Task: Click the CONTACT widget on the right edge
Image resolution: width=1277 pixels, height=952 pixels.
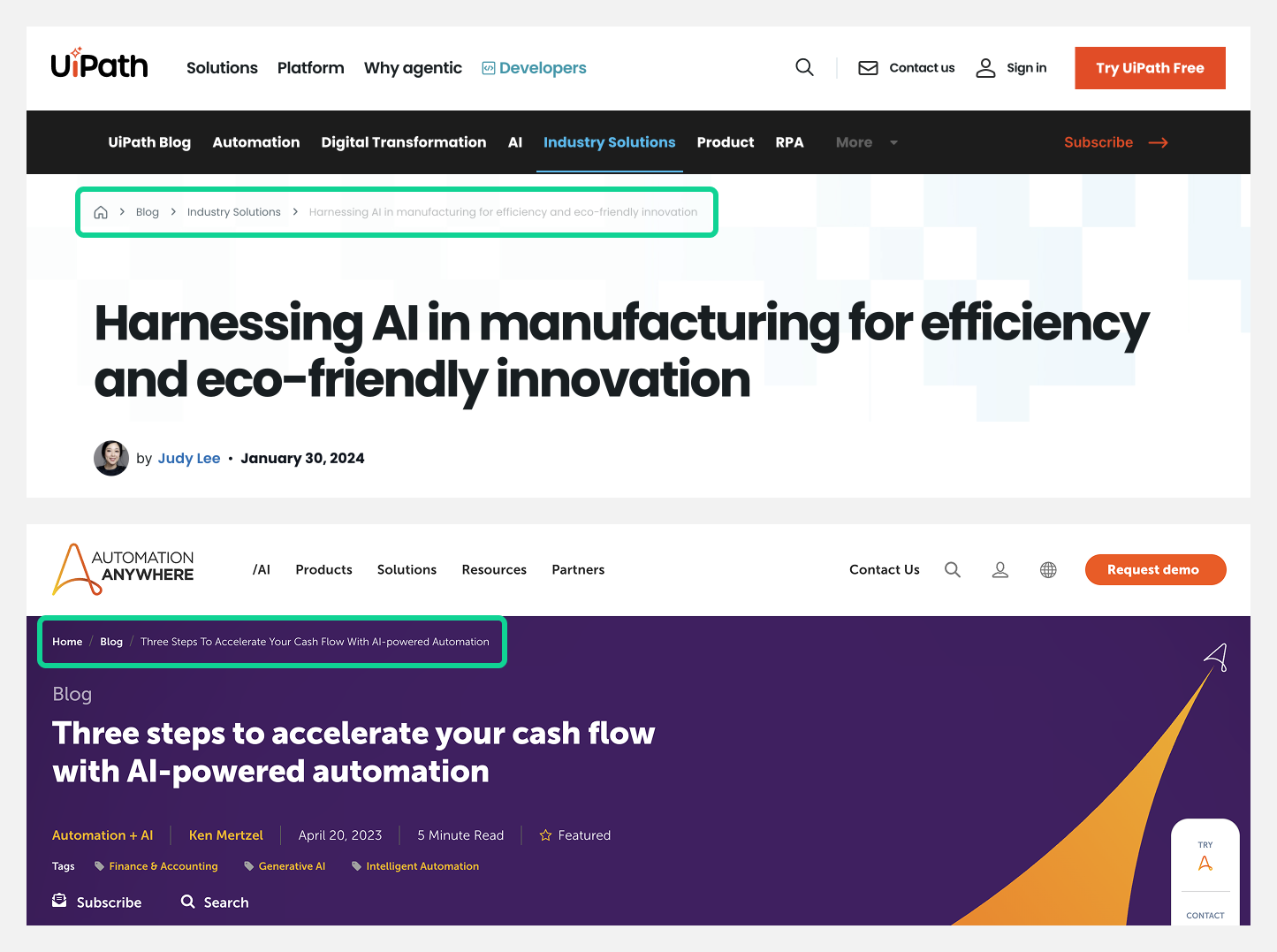Action: point(1205,915)
